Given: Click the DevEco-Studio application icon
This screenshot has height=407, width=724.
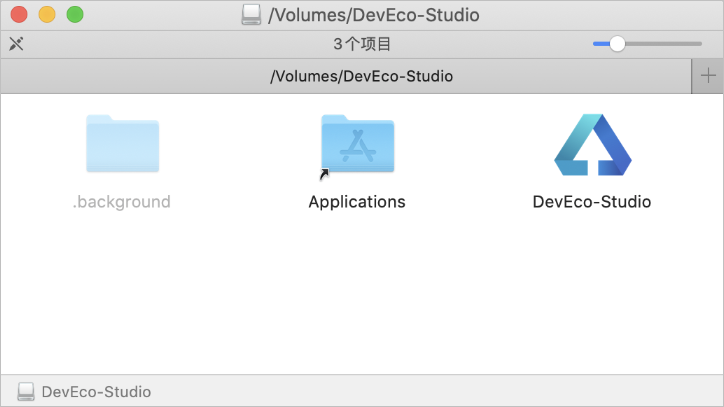Looking at the screenshot, I should click(592, 145).
